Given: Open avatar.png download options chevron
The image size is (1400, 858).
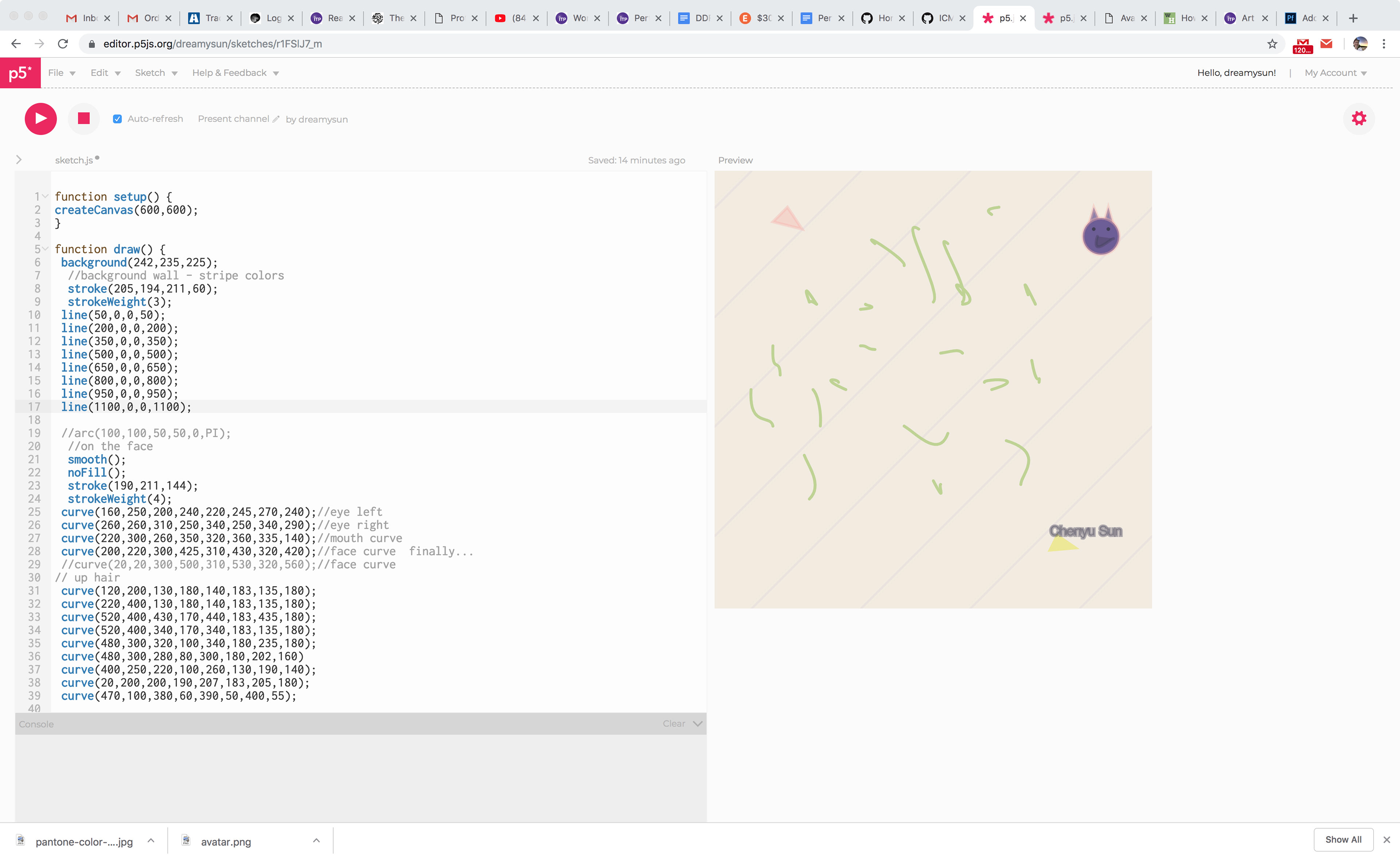Looking at the screenshot, I should 316,840.
